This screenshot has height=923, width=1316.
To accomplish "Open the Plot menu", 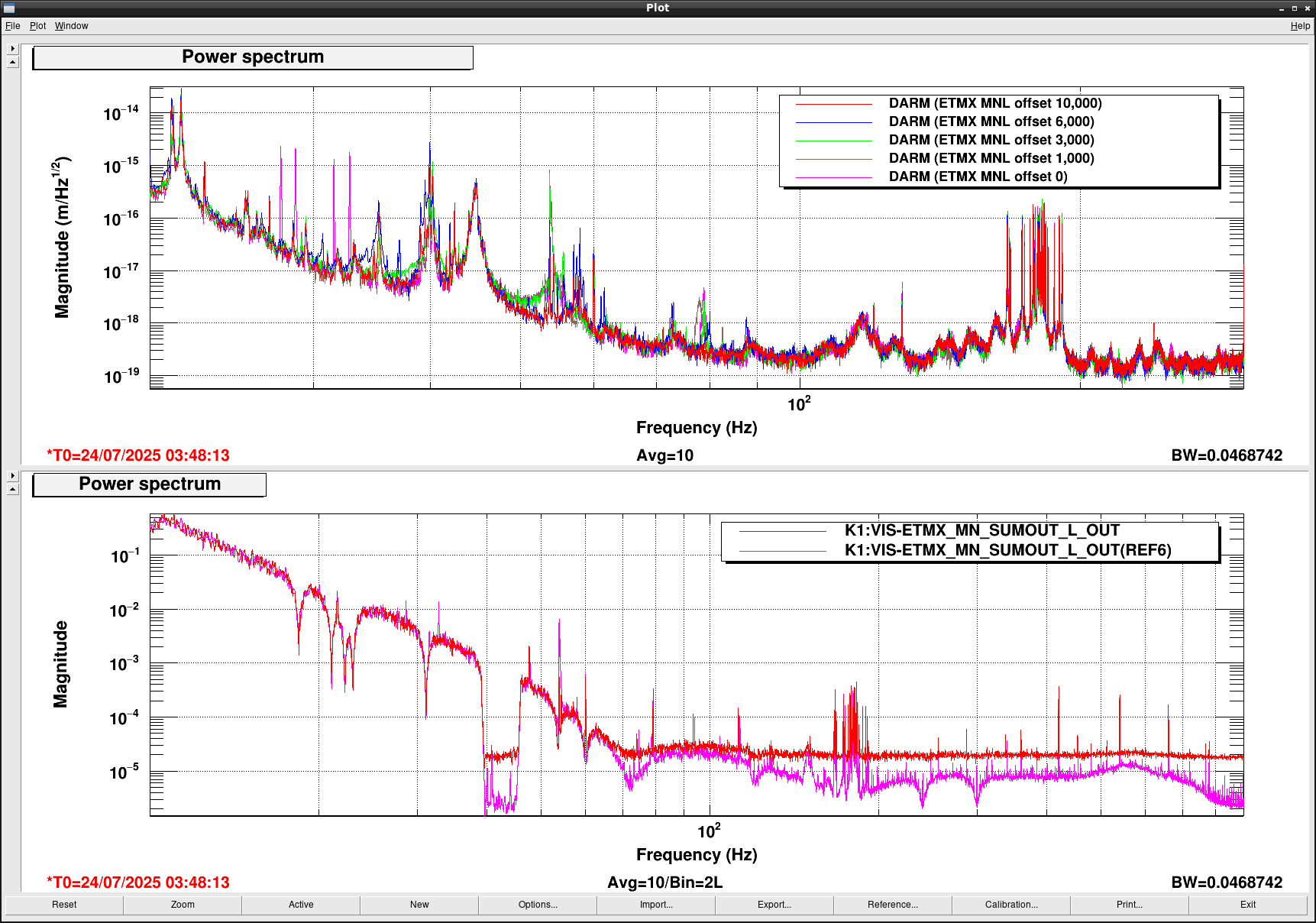I will coord(37,26).
